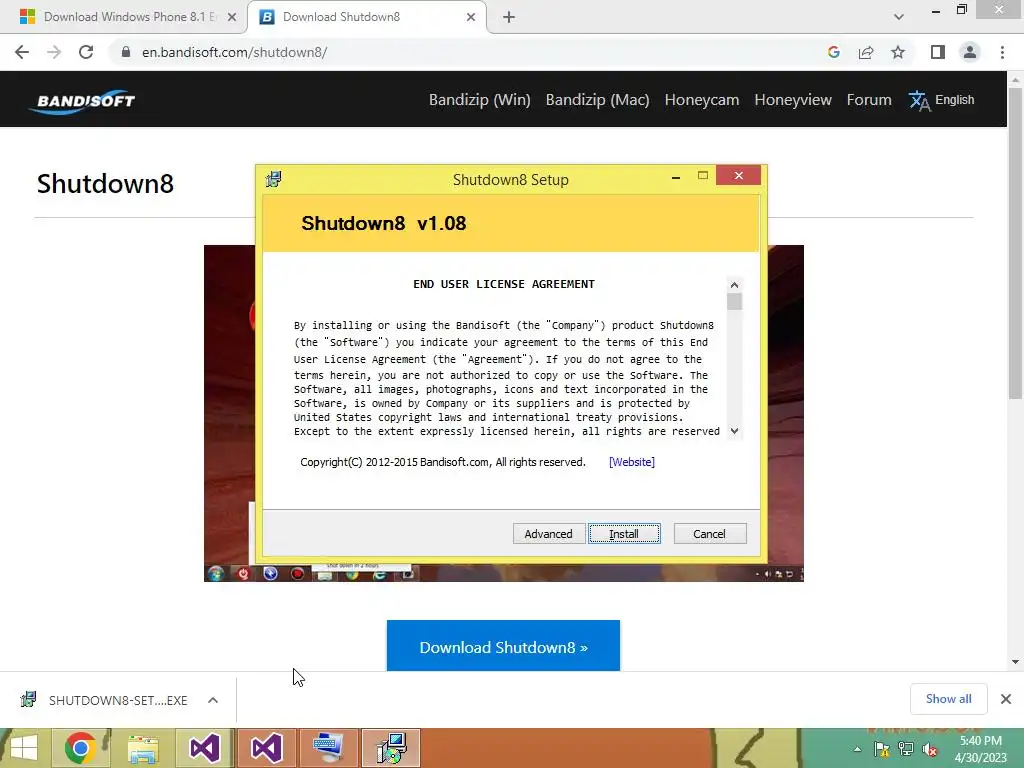Open first Visual Studio taskbar icon
1024x768 pixels.
click(x=204, y=748)
